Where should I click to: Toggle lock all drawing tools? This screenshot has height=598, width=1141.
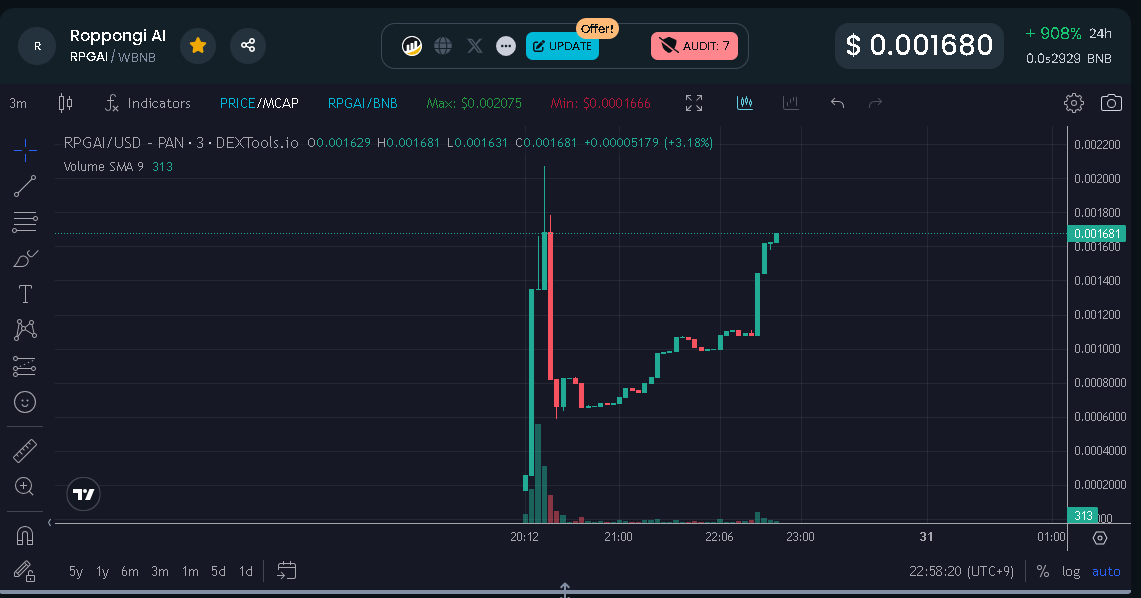tap(25, 572)
